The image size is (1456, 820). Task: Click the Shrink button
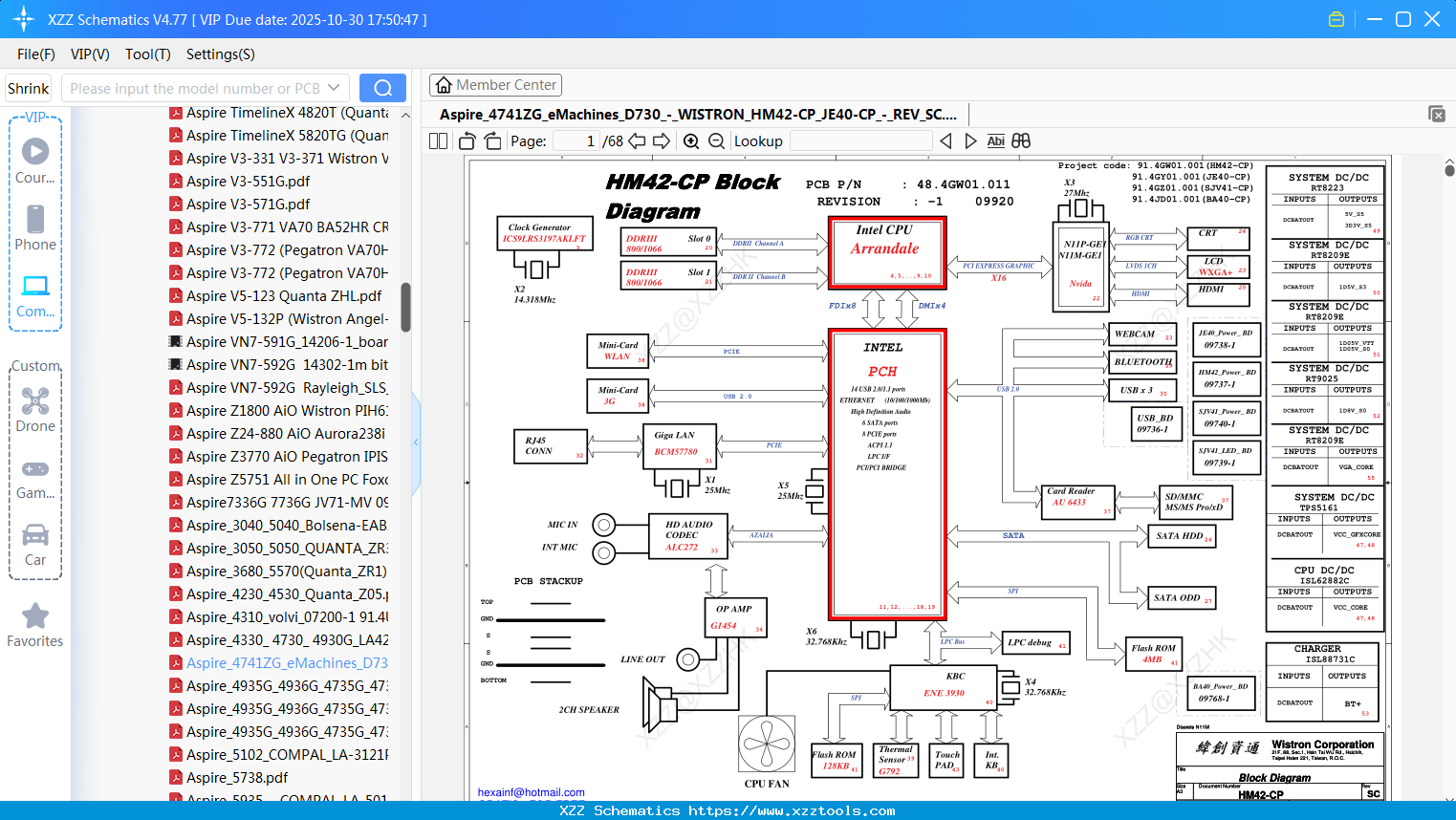(x=28, y=88)
